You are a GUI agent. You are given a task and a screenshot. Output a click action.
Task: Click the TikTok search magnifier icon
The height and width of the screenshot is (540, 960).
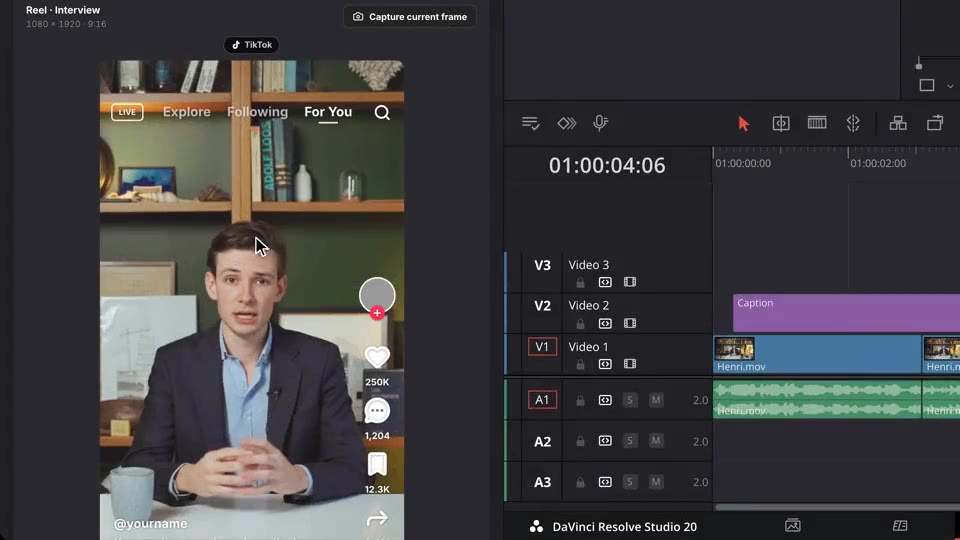[382, 113]
